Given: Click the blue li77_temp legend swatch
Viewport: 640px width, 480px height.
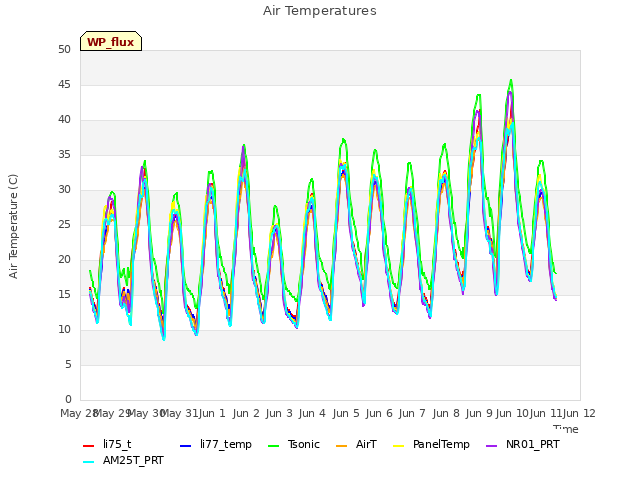Looking at the screenshot, I should click(x=186, y=445).
